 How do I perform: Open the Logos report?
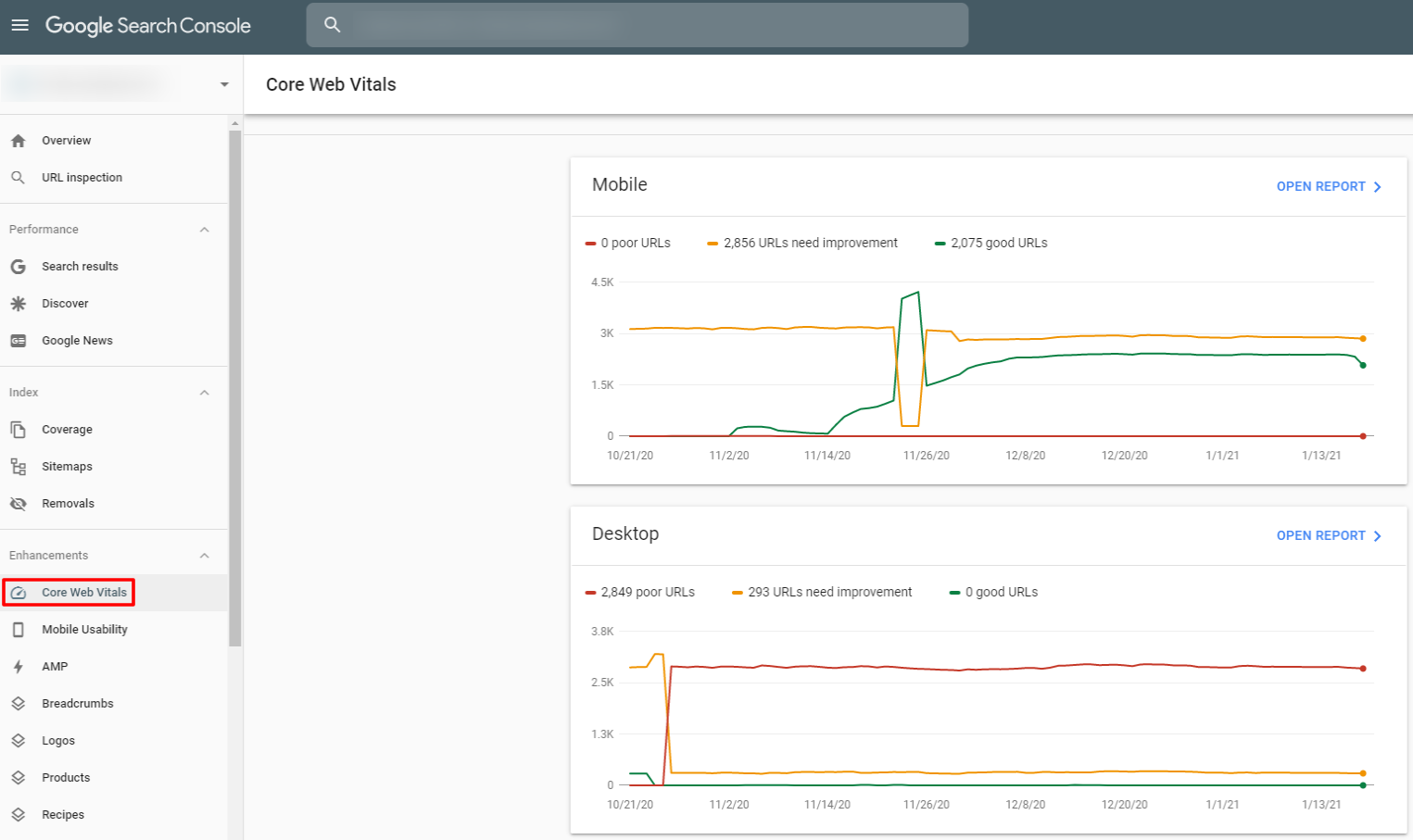(x=58, y=741)
